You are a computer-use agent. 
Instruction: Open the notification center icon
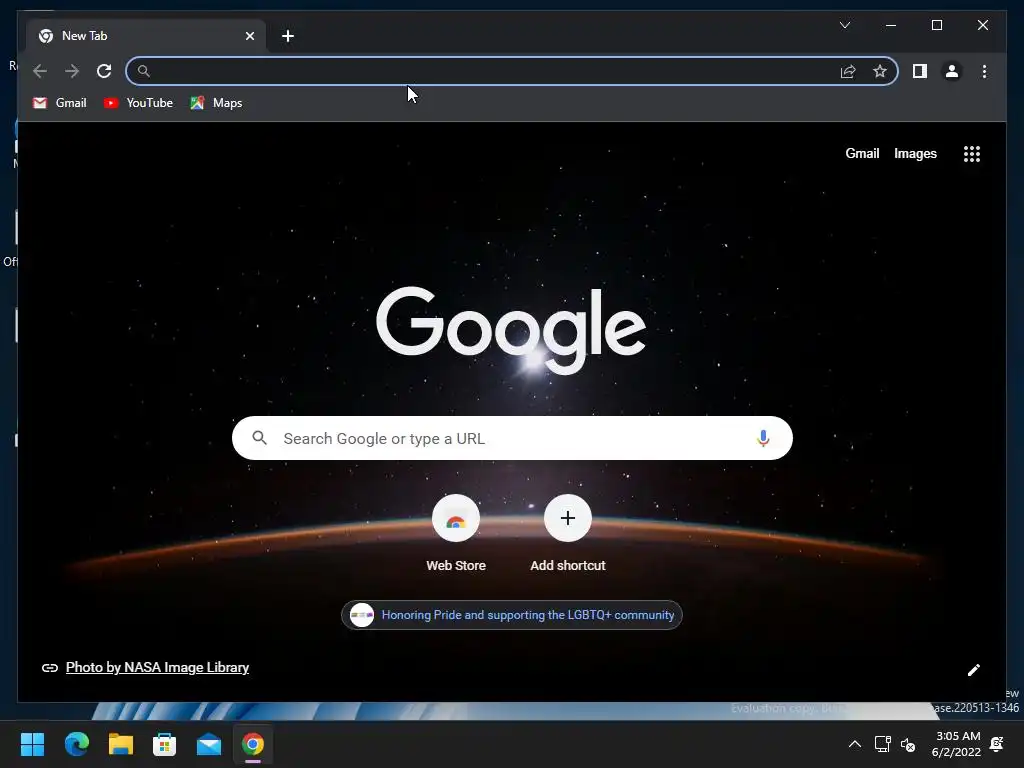pyautogui.click(x=997, y=744)
